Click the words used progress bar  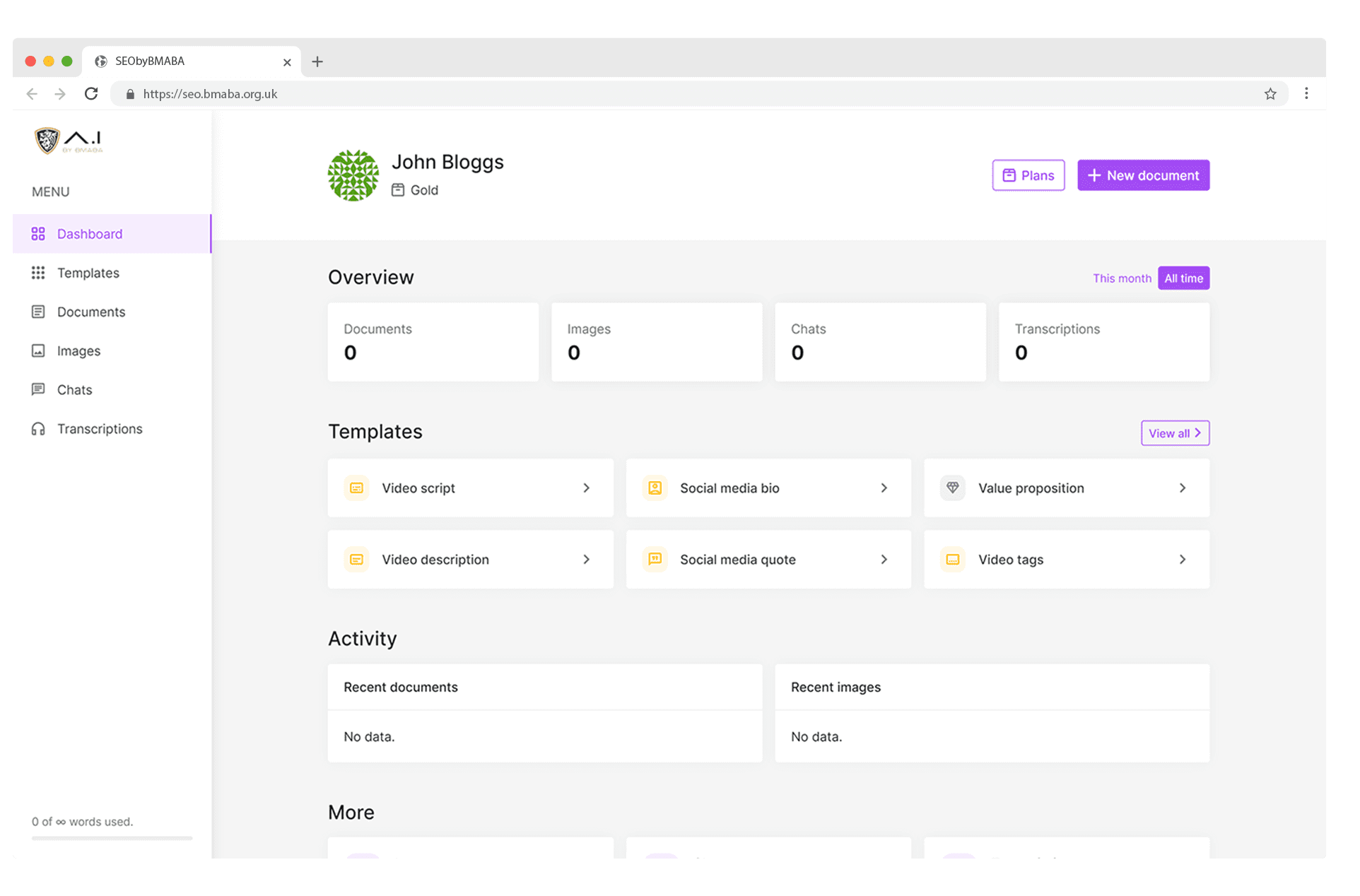coord(112,838)
